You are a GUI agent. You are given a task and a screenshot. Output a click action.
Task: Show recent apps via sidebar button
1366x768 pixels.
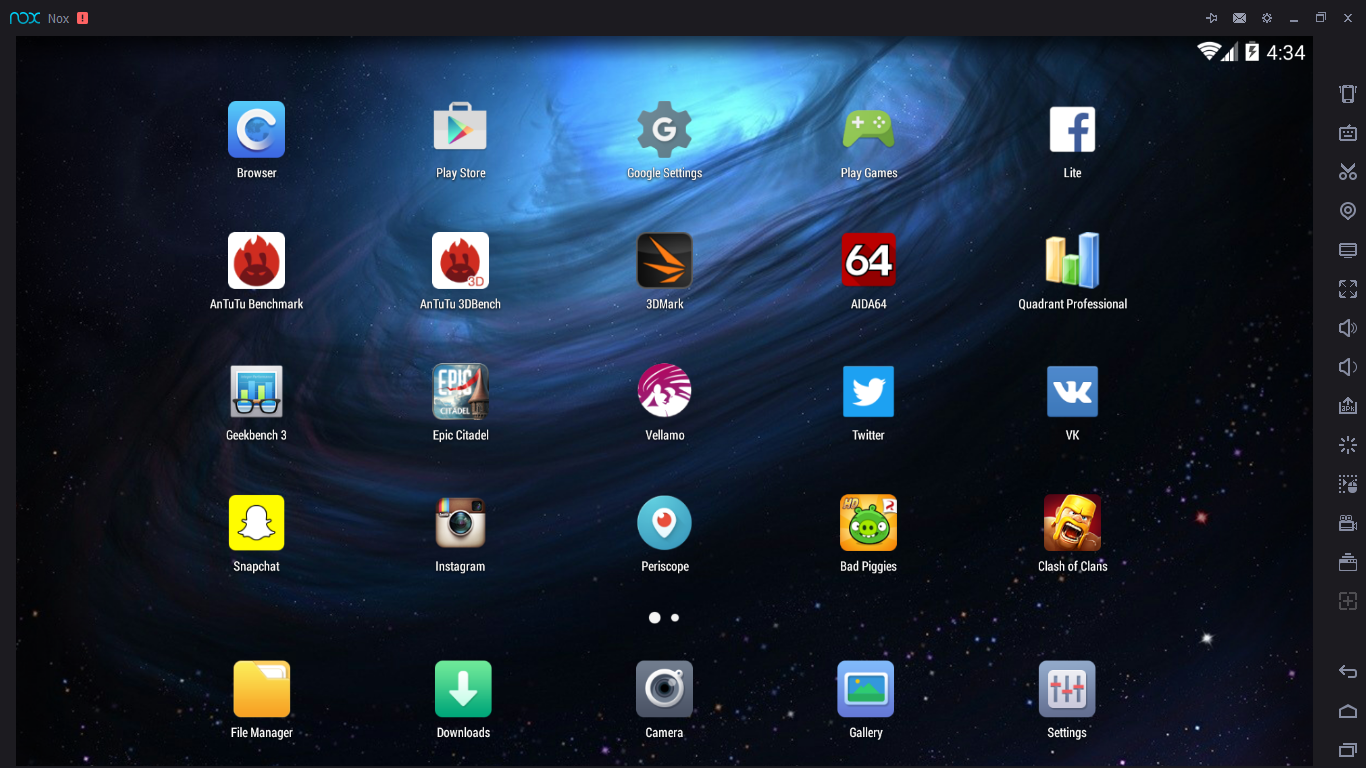(x=1348, y=750)
